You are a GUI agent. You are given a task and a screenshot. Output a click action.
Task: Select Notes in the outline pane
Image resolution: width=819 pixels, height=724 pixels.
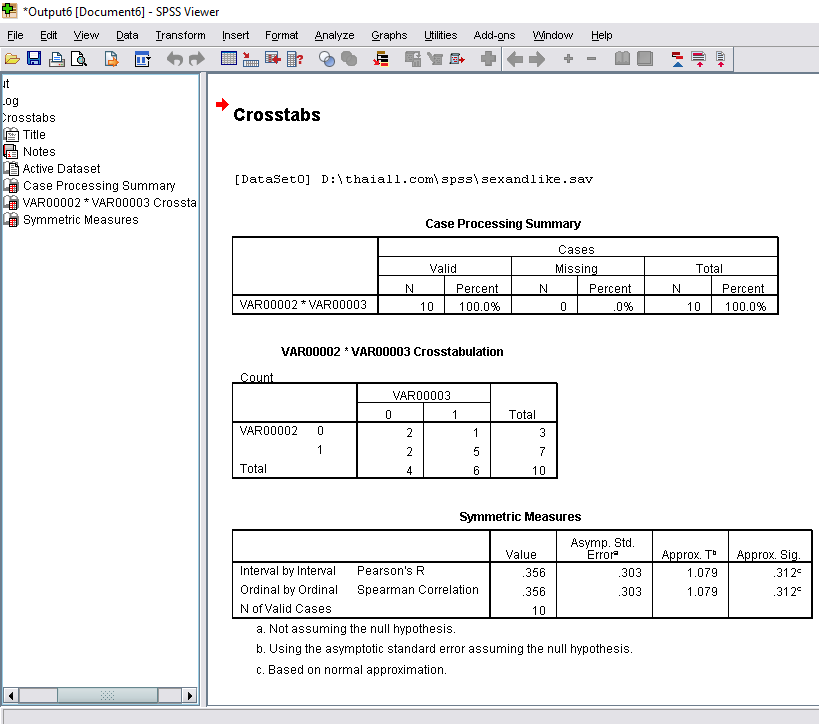(39, 152)
